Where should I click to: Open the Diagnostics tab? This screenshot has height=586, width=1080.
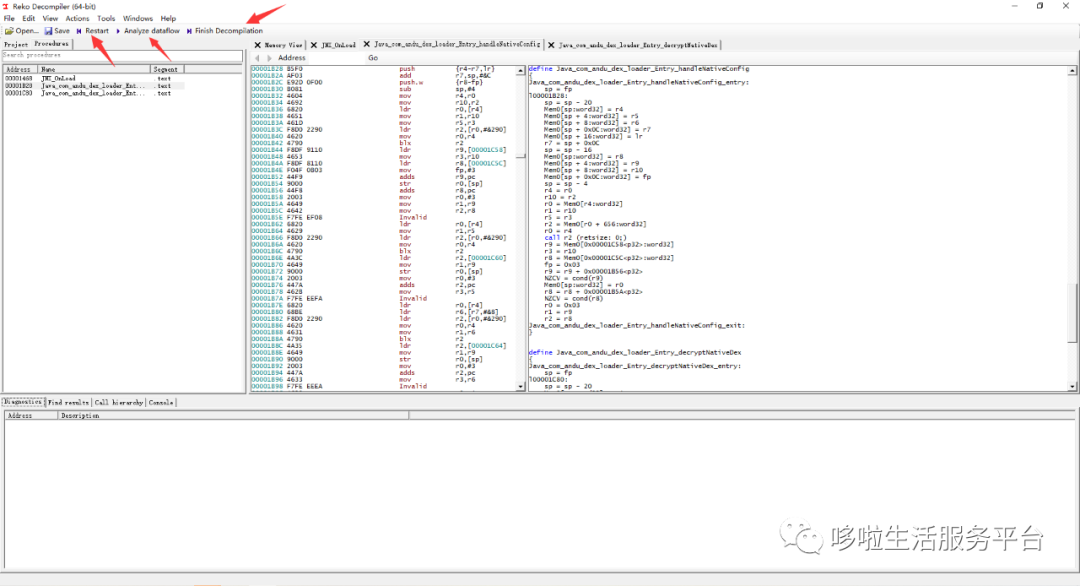click(x=23, y=402)
